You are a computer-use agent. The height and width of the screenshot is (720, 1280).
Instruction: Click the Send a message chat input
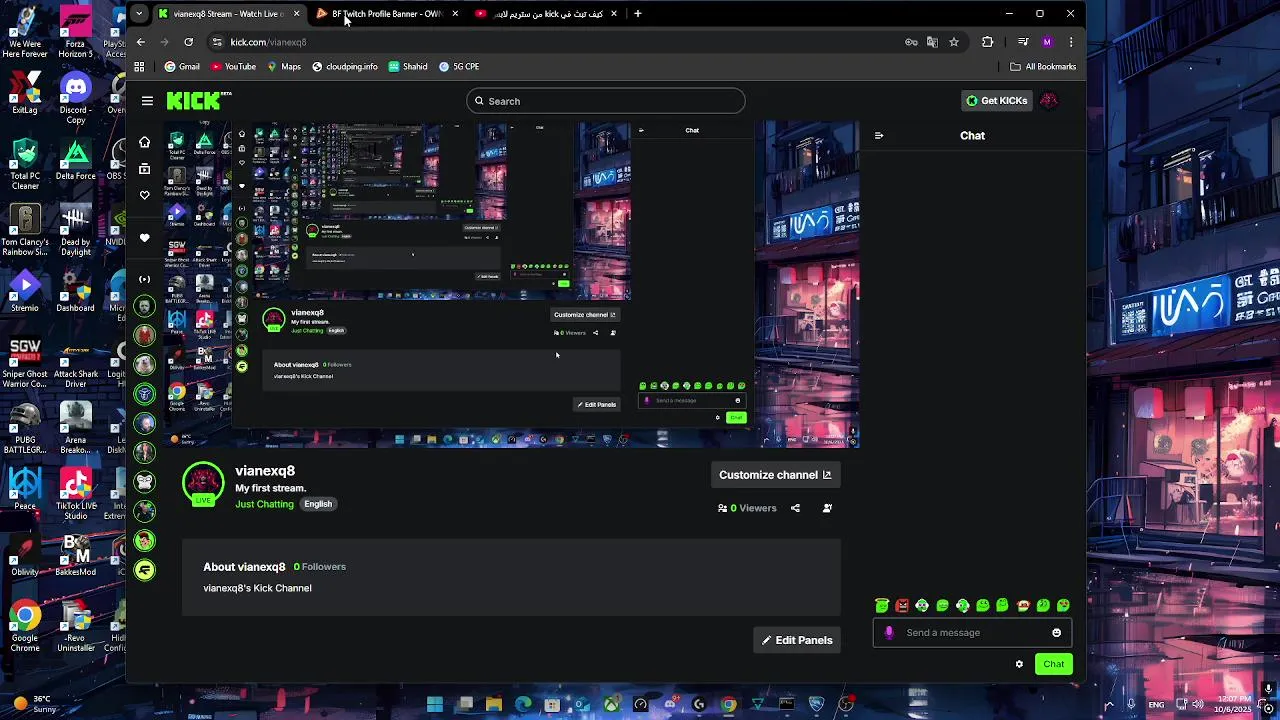click(972, 633)
